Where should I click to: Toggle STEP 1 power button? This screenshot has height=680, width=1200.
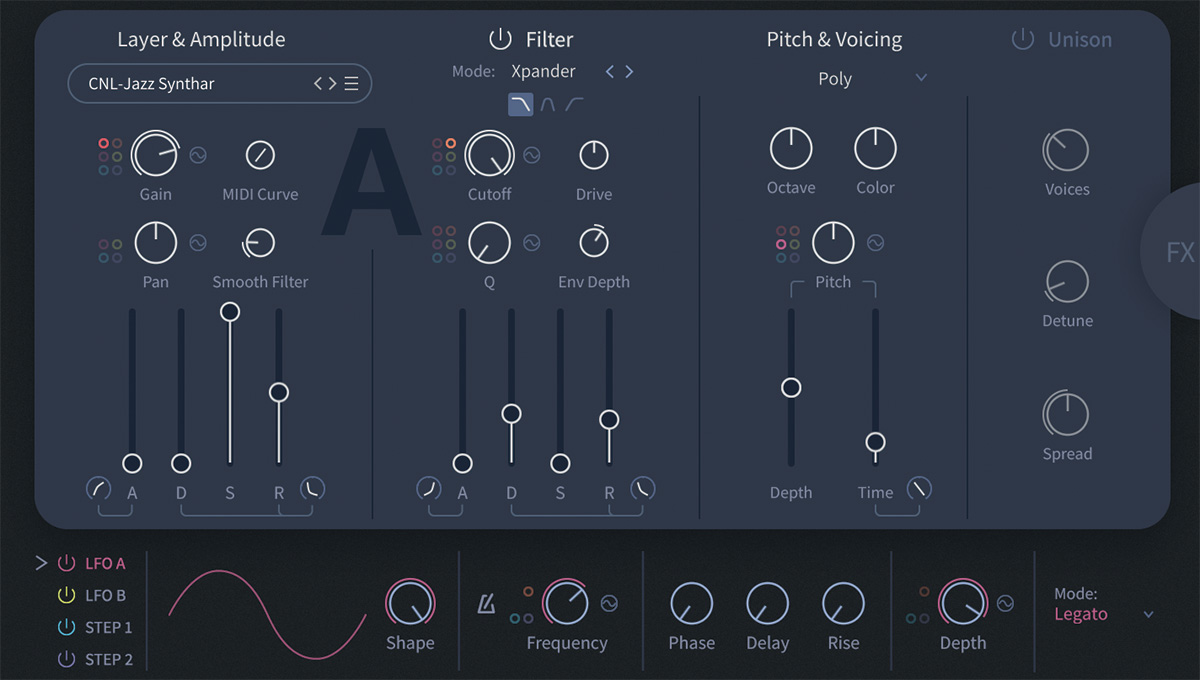pos(67,627)
